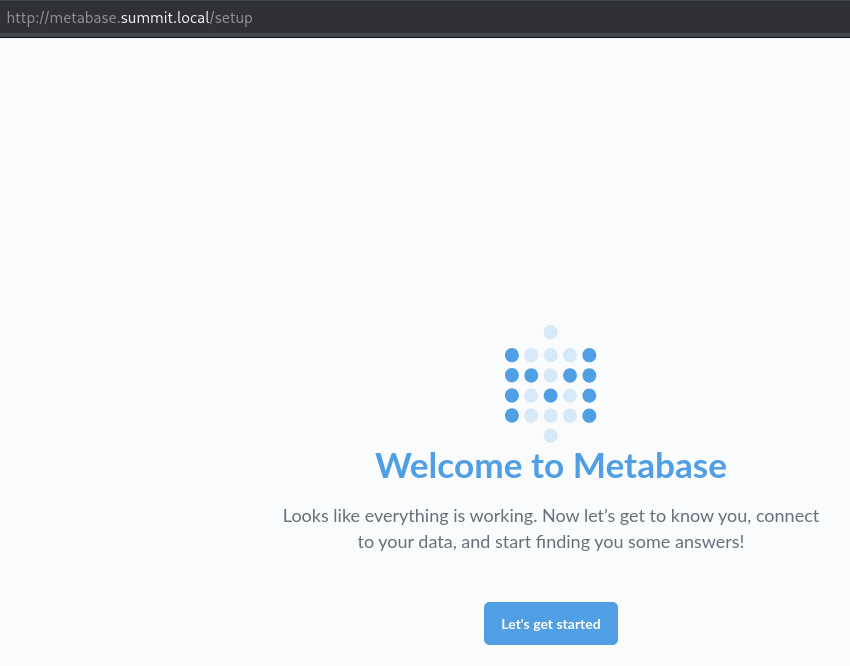This screenshot has height=666, width=850.
Task: Click the Metabase dotted logo
Action: click(x=550, y=384)
